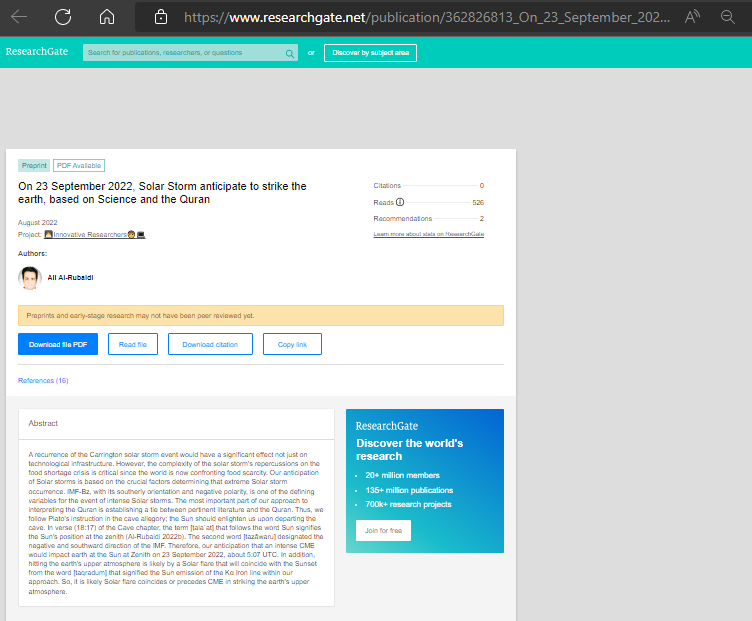Image resolution: width=752 pixels, height=621 pixels.
Task: Reload the page with the refresh icon
Action: [63, 17]
